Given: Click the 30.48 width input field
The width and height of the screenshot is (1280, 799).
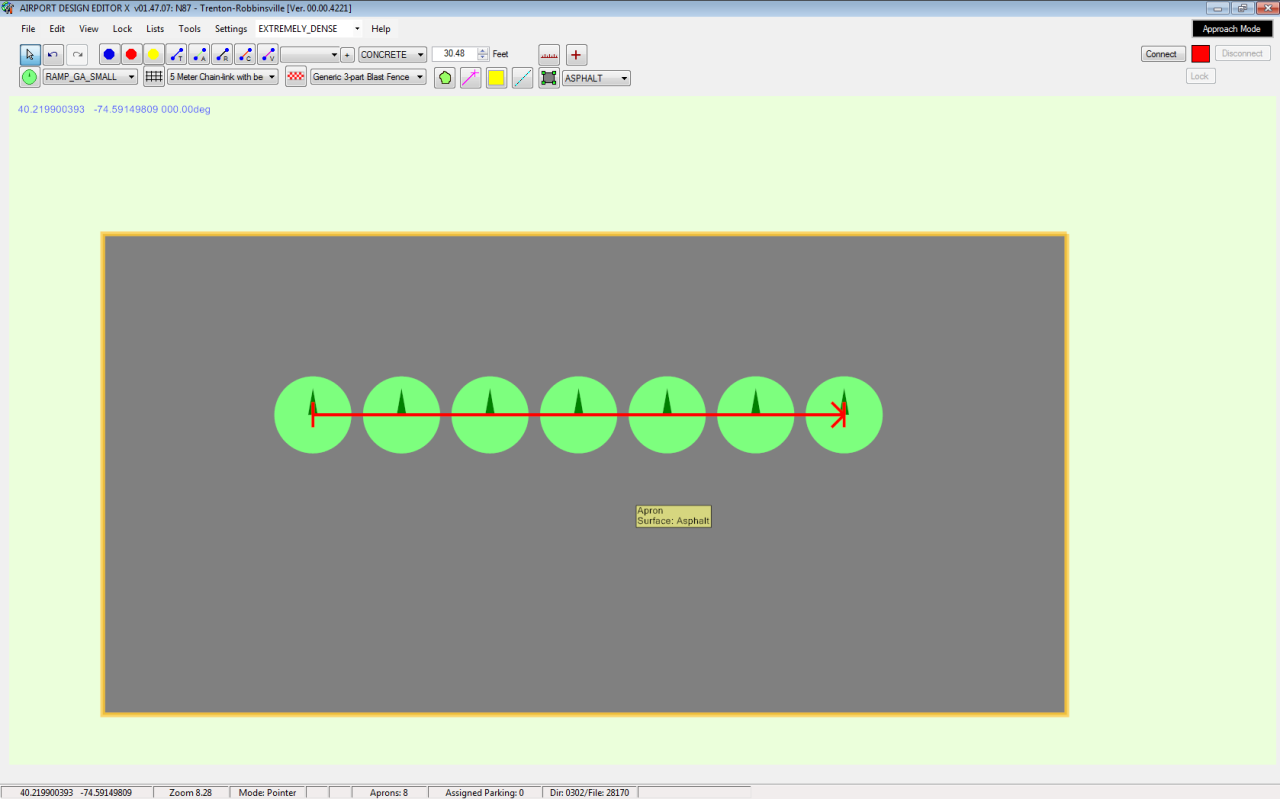Looking at the screenshot, I should [454, 54].
